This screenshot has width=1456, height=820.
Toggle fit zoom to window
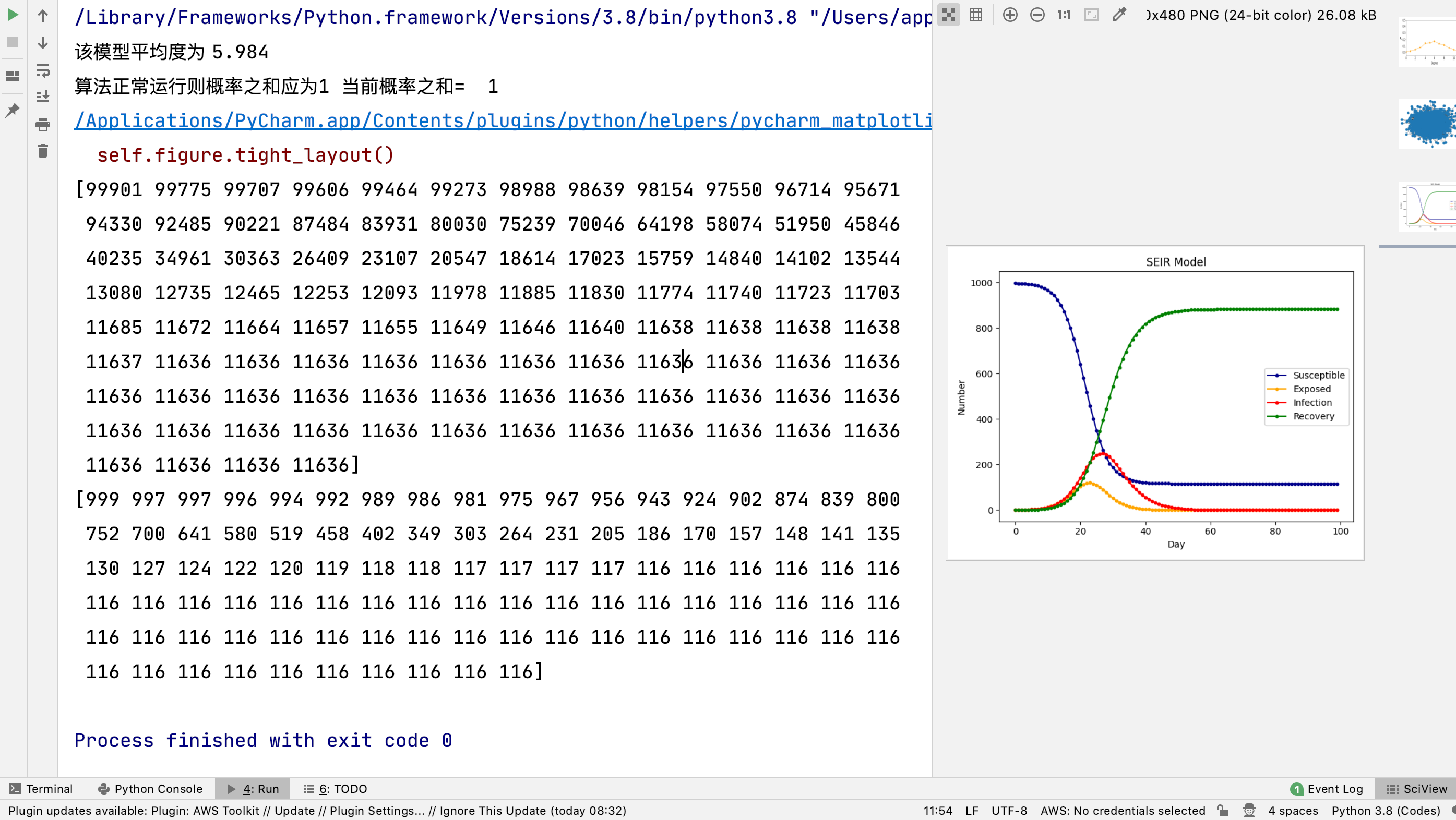[1091, 15]
